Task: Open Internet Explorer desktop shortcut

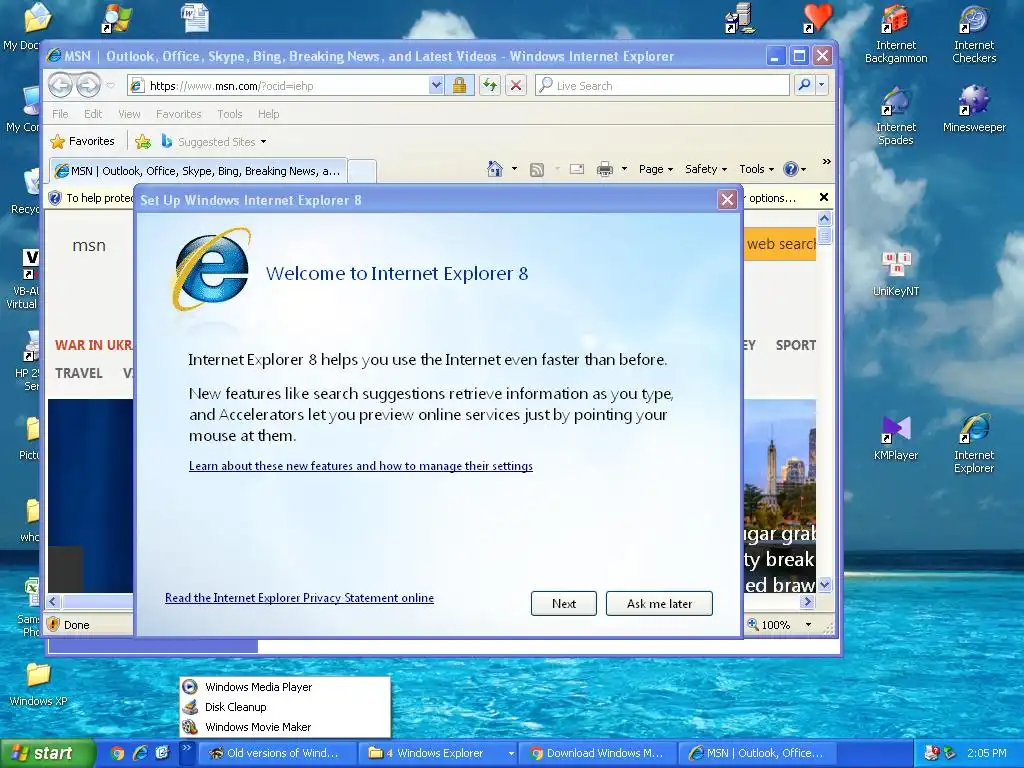Action: click(974, 444)
